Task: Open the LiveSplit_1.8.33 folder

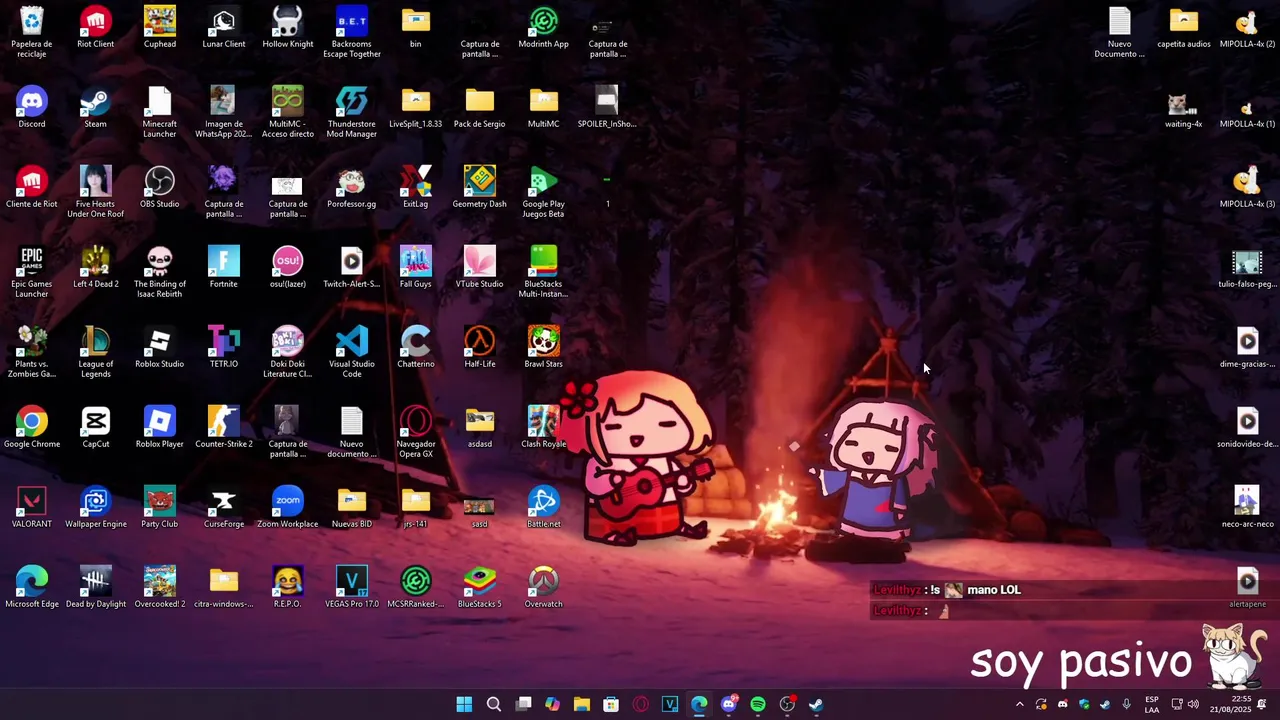Action: [416, 108]
